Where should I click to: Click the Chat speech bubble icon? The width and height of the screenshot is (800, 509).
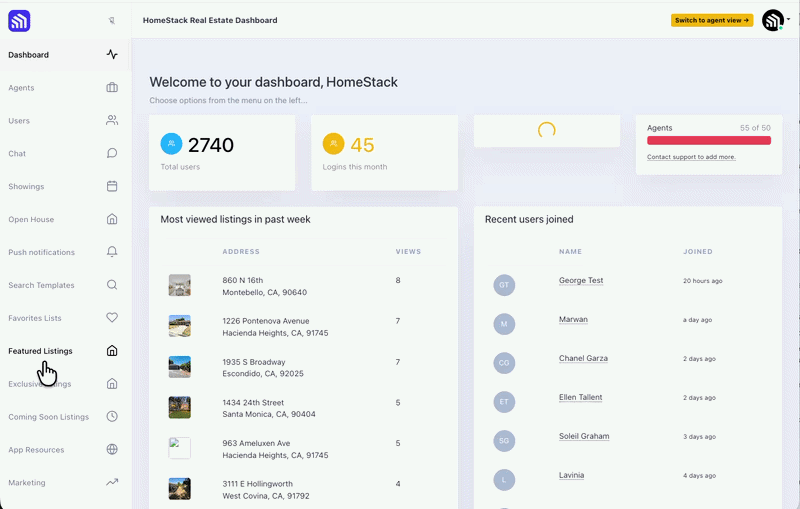112,154
